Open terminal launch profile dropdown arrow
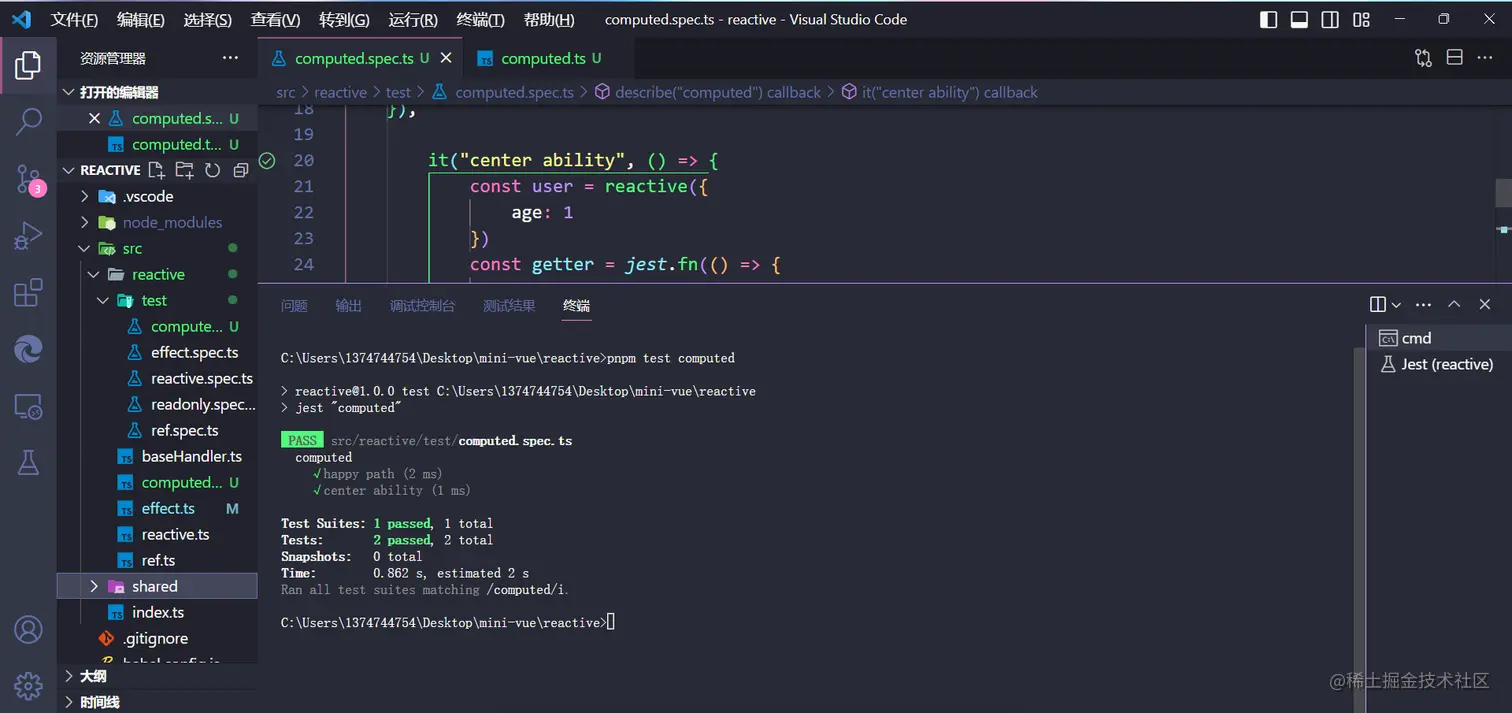The height and width of the screenshot is (713, 1512). 1396,305
